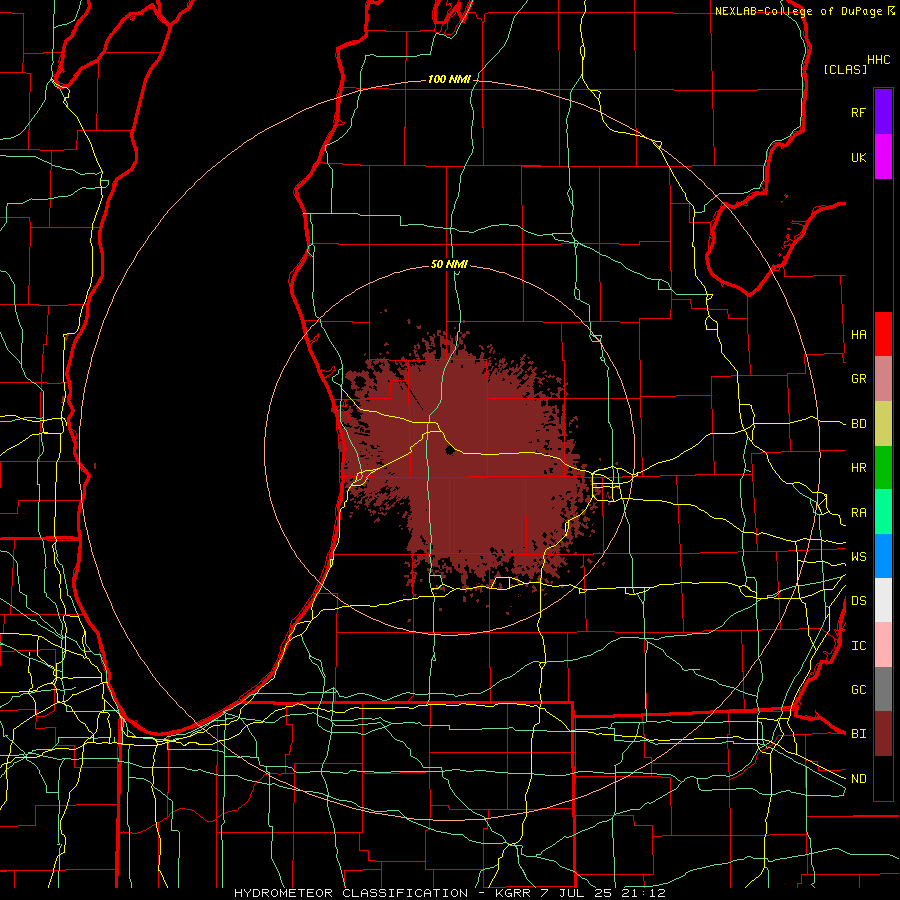This screenshot has width=900, height=900.
Task: Click the 'HYDROMETEOR CLASSIFICATION' caption text
Action: [x=351, y=893]
